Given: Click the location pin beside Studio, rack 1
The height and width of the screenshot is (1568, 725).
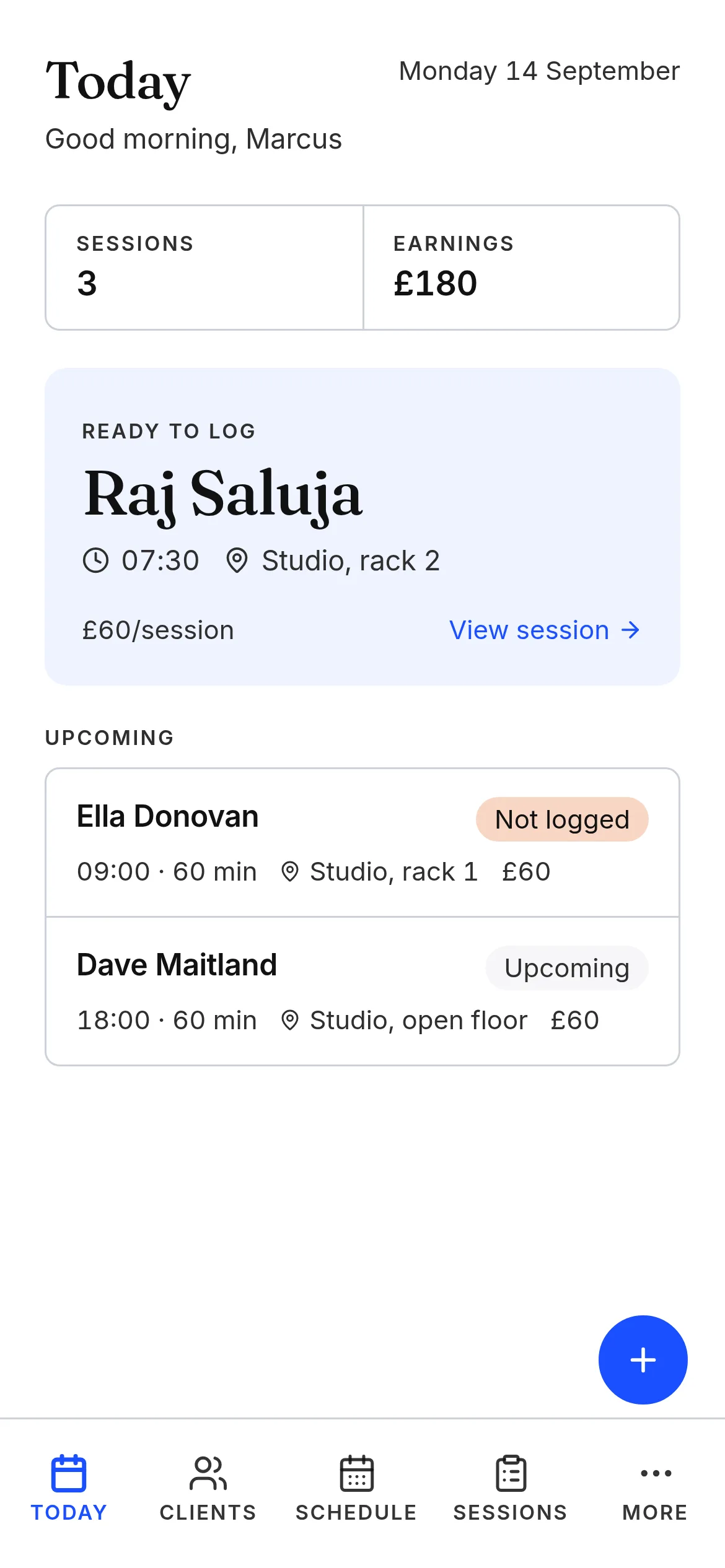Looking at the screenshot, I should tap(289, 872).
